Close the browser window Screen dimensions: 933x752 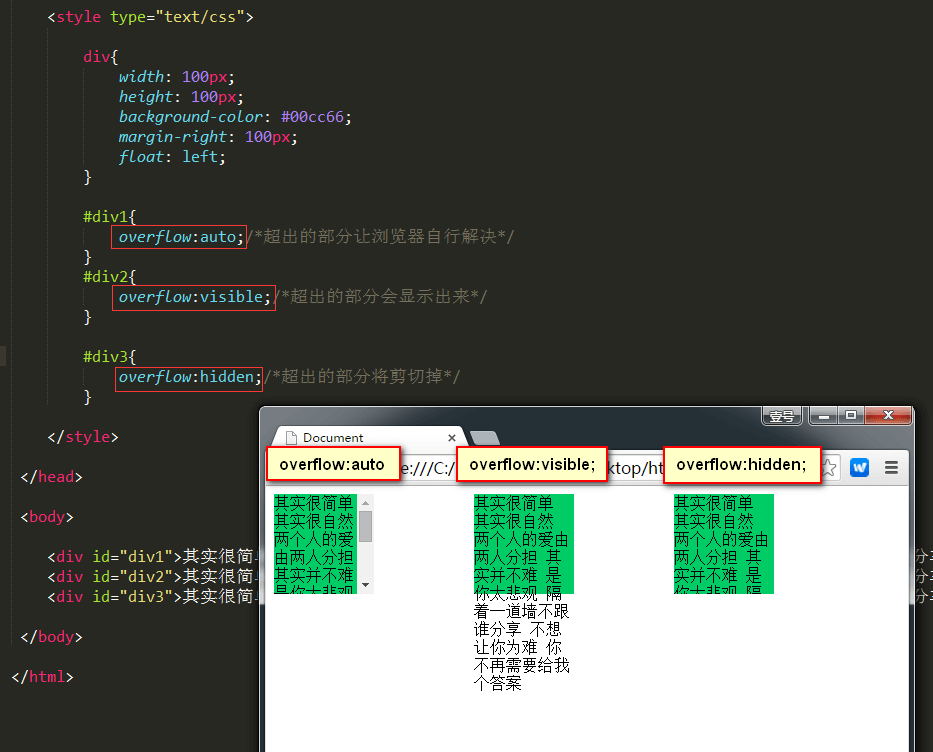[x=888, y=415]
